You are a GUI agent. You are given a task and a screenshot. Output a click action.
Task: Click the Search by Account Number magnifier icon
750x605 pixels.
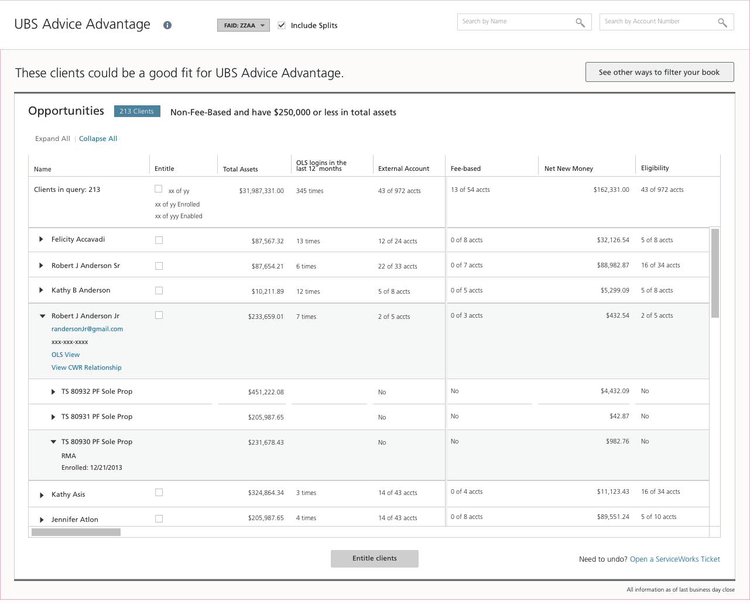722,22
